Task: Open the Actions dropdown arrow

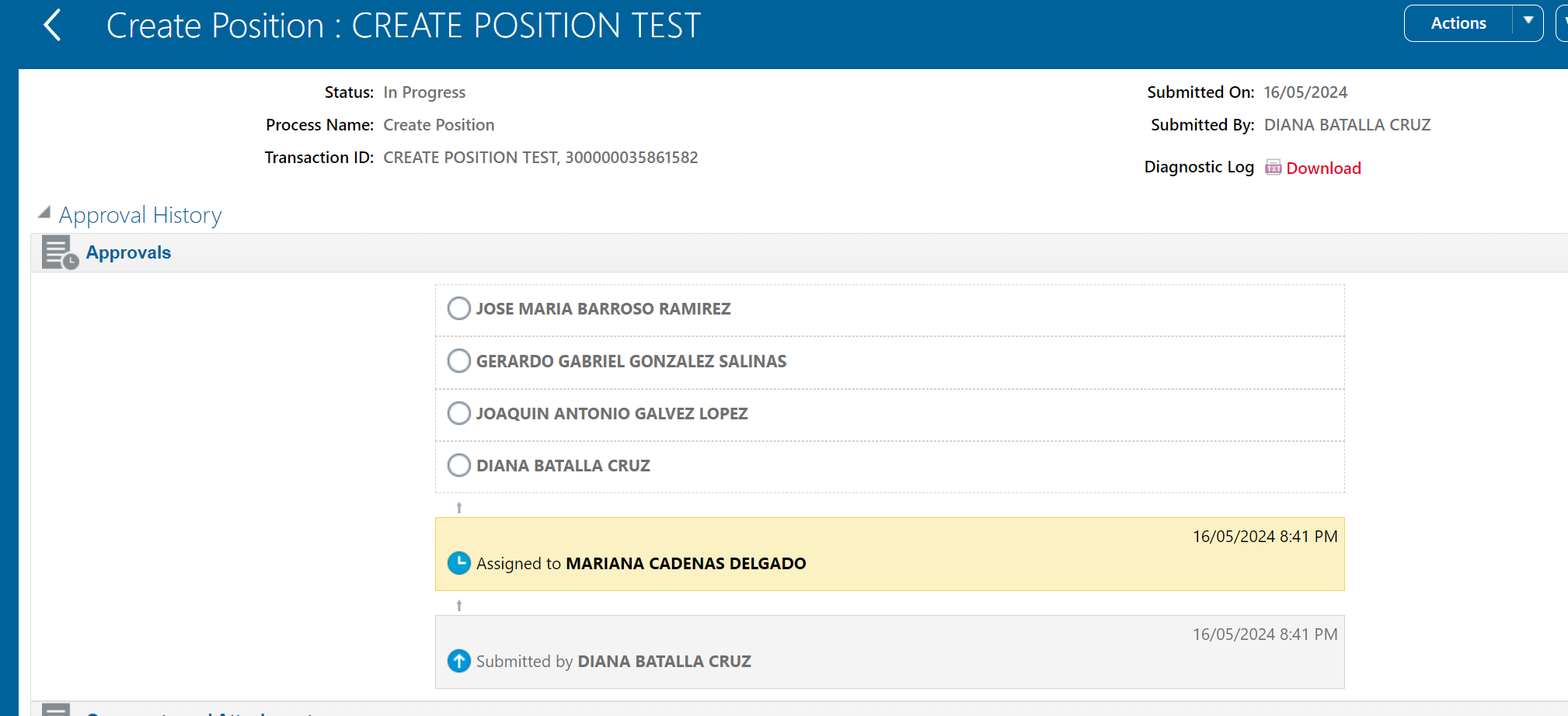Action: pyautogui.click(x=1528, y=21)
